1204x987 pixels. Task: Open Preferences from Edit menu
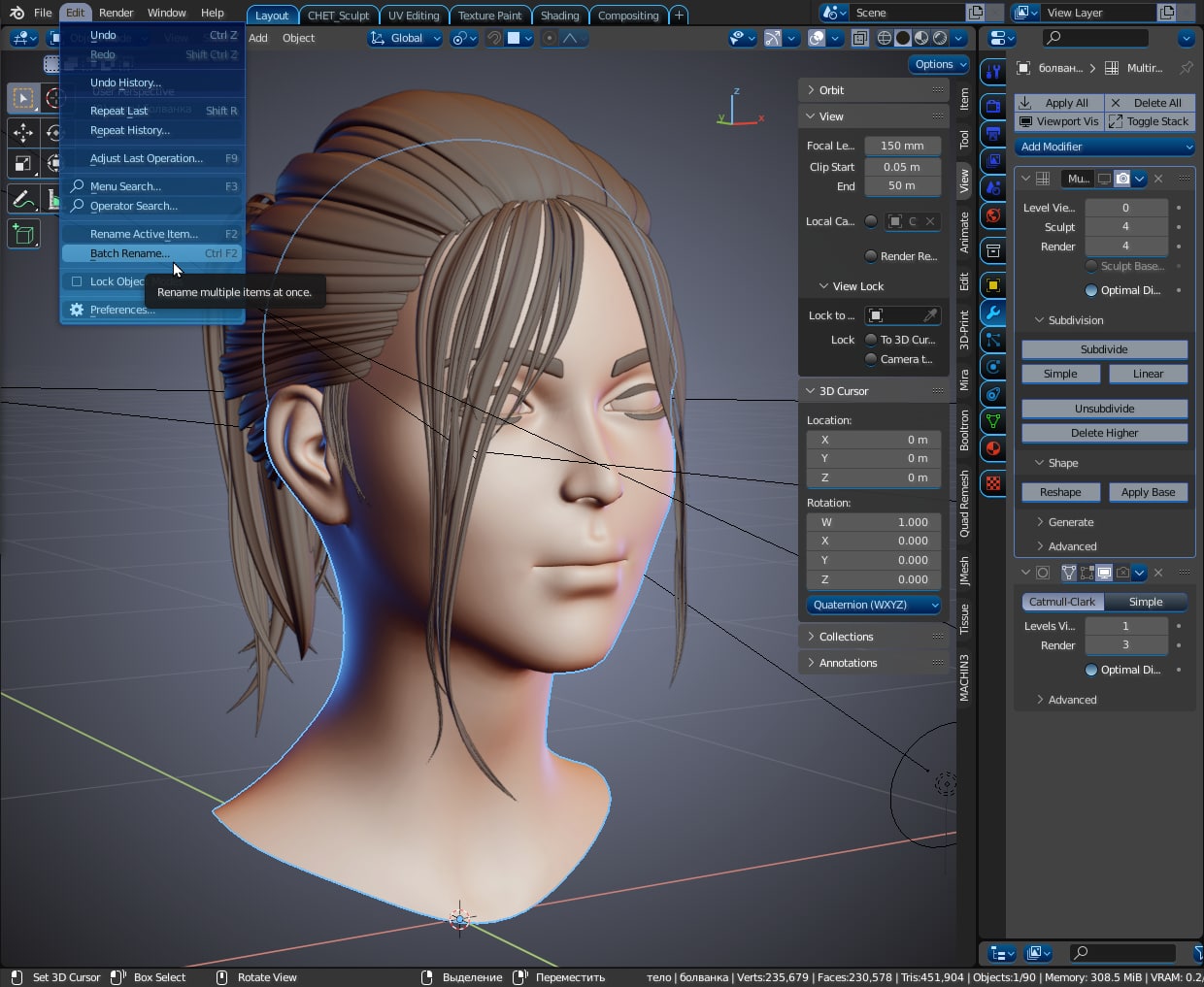151,310
